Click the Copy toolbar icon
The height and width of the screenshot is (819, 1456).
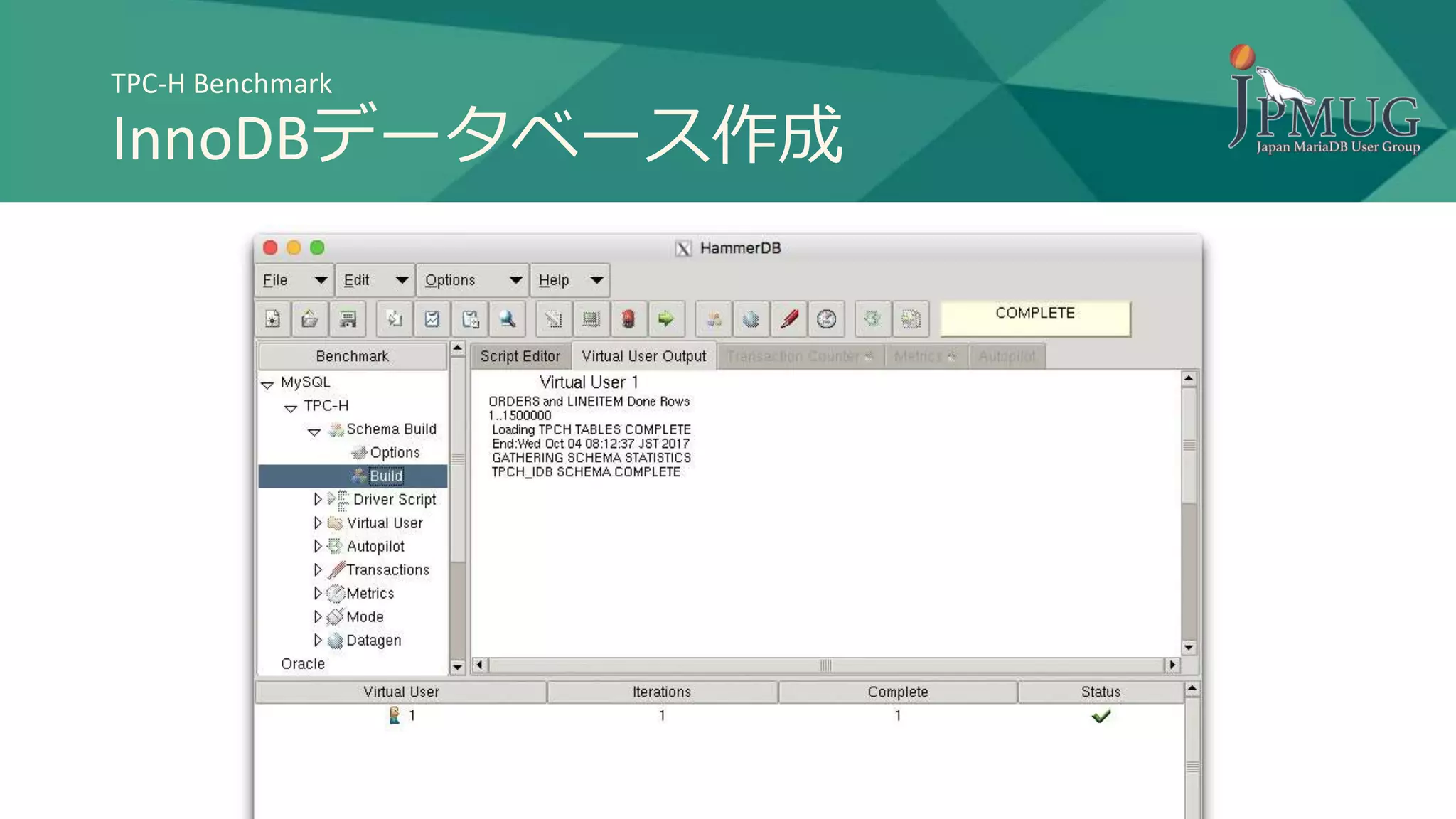pos(395,319)
